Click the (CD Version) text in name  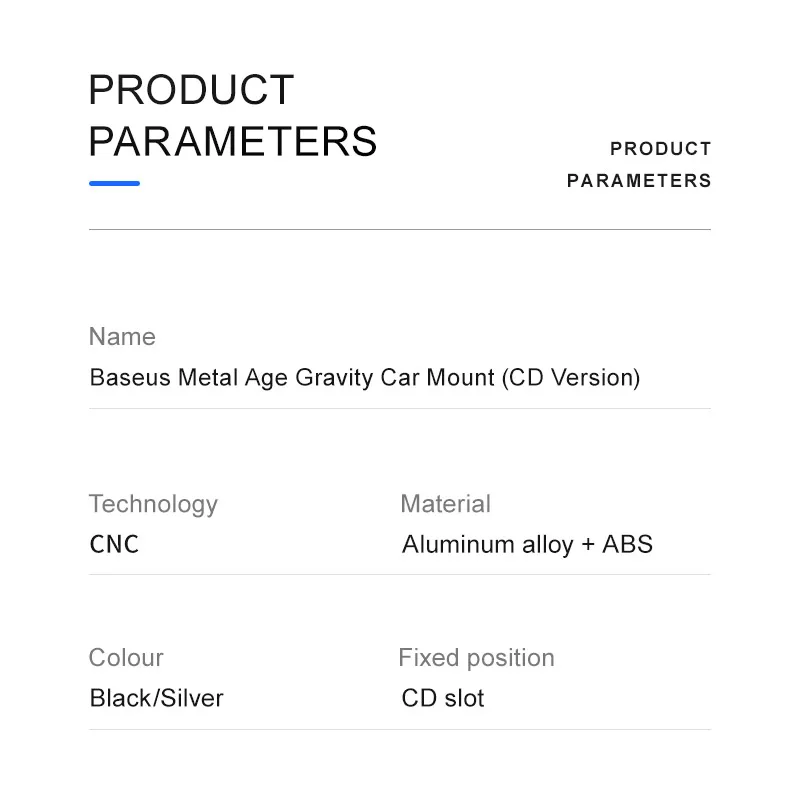click(x=571, y=378)
